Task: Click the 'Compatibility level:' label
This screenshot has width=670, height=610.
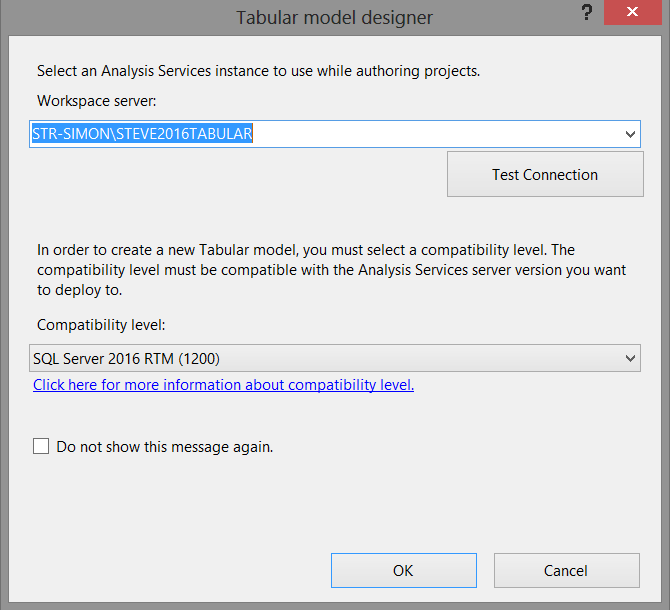Action: (100, 325)
